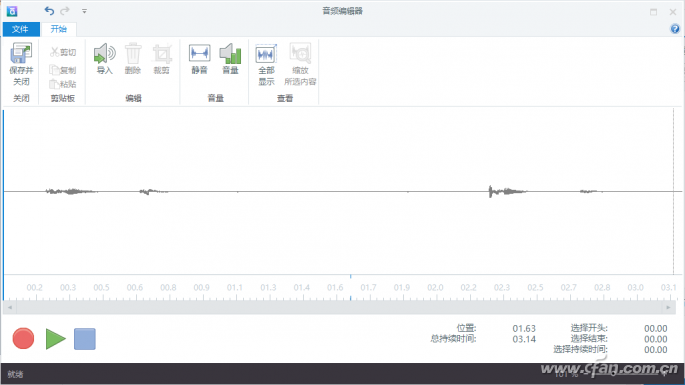
Task: Stop playback with the blue square
Action: 85,339
